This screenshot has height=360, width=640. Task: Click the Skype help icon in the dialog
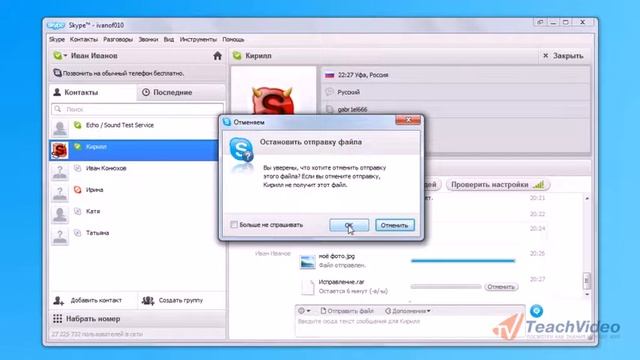pyautogui.click(x=241, y=150)
